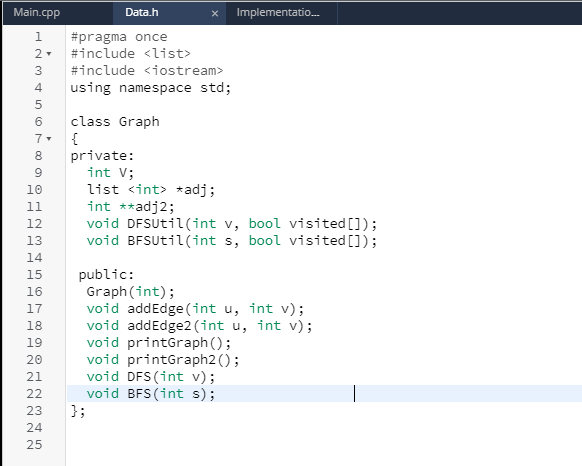Close the Data.h tab
The image size is (582, 466).
(215, 14)
